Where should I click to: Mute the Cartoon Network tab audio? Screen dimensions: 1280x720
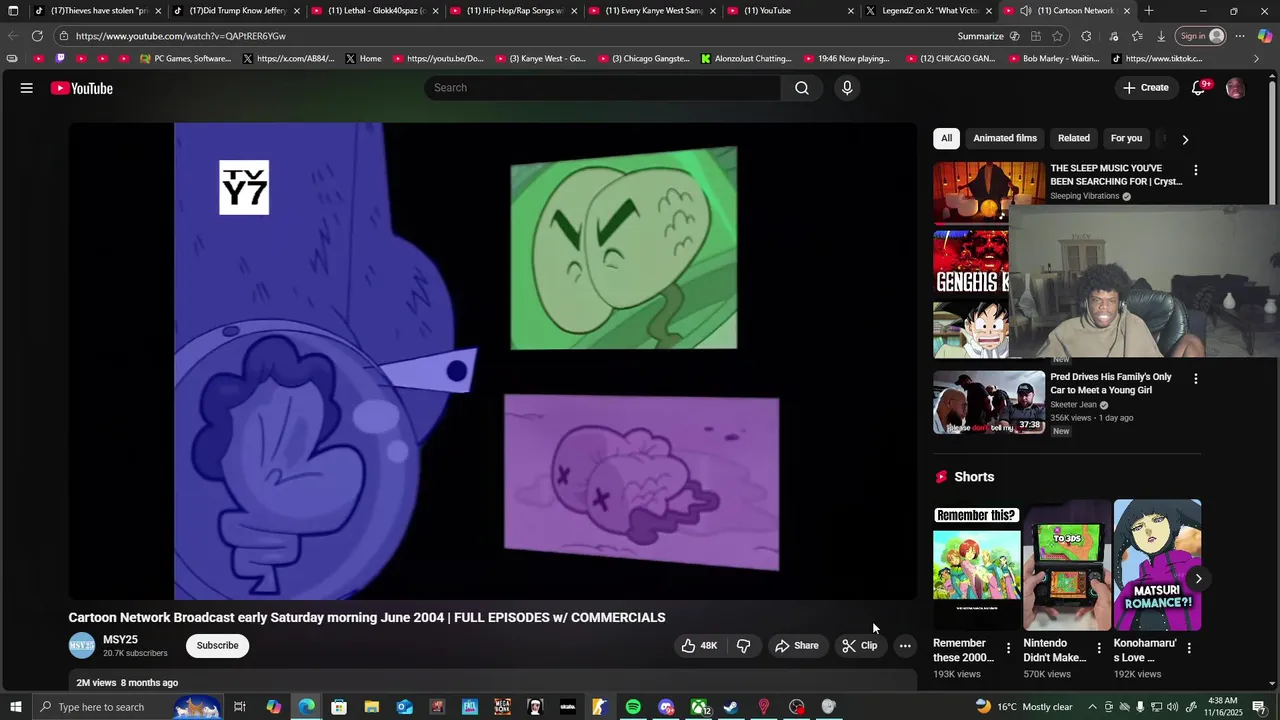[1025, 11]
